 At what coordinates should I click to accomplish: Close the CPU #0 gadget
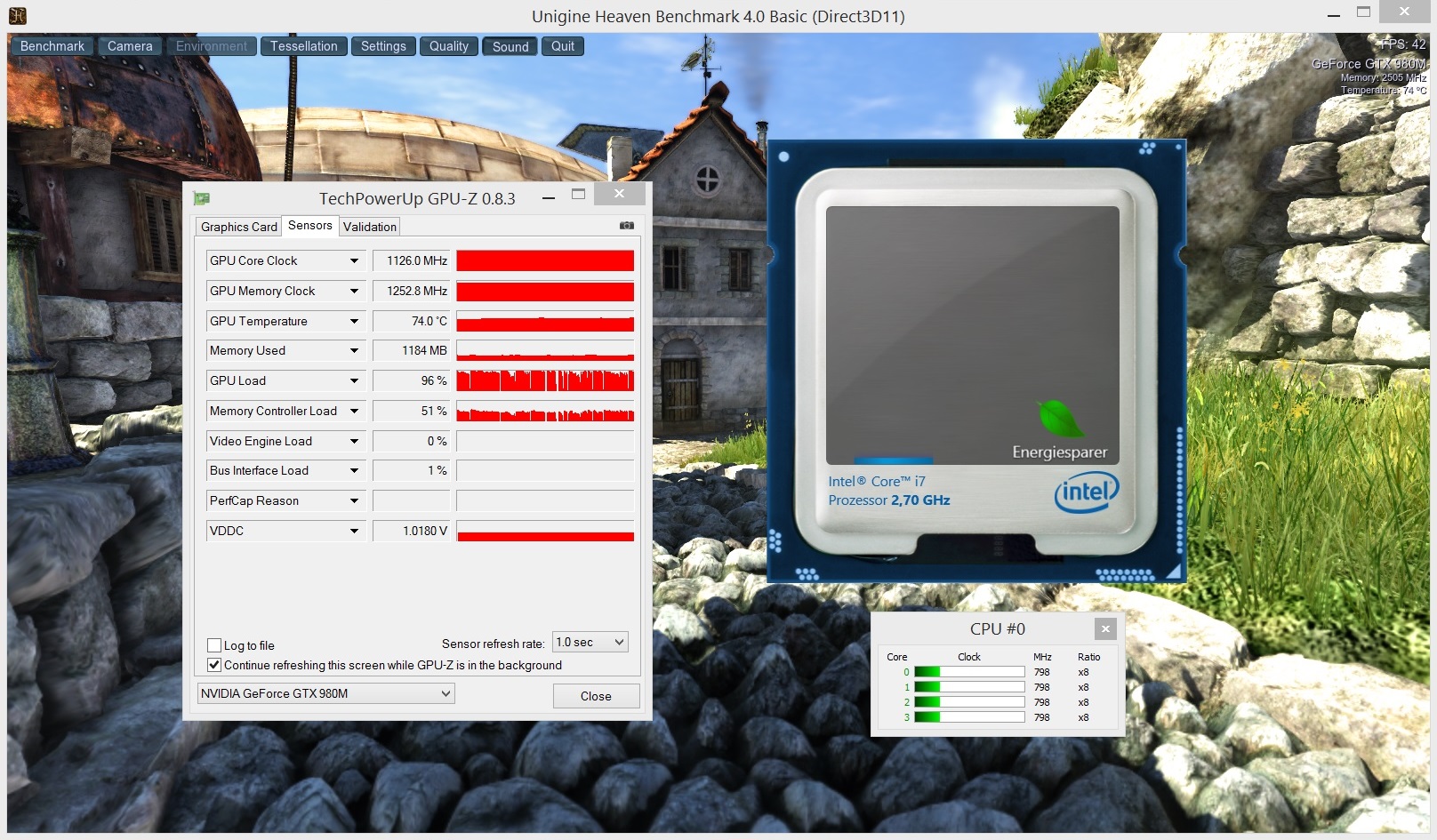click(1105, 628)
